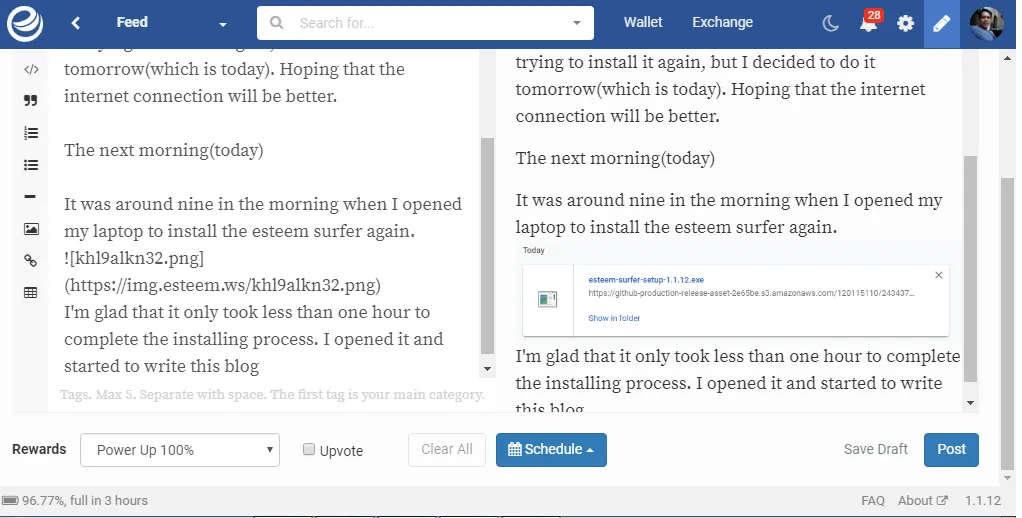Open the Wallet page
The width and height of the screenshot is (1022, 518).
[x=643, y=22]
